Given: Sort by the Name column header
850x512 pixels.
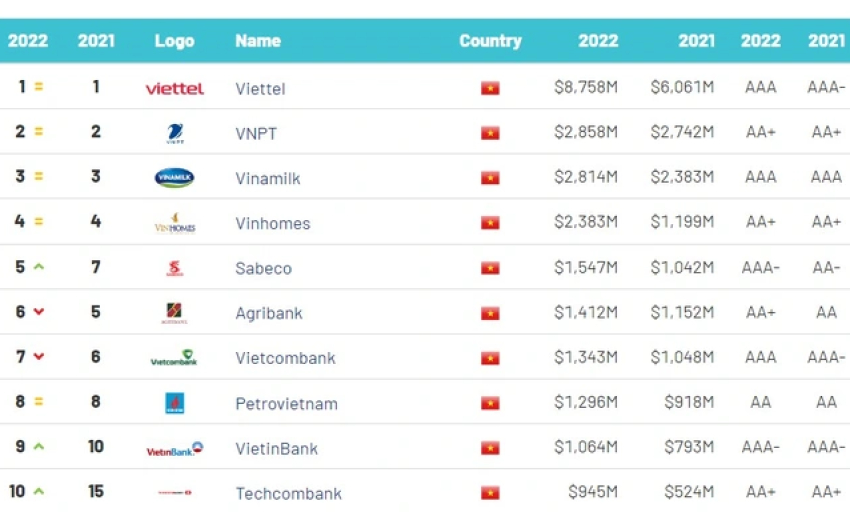Looking at the screenshot, I should point(258,41).
